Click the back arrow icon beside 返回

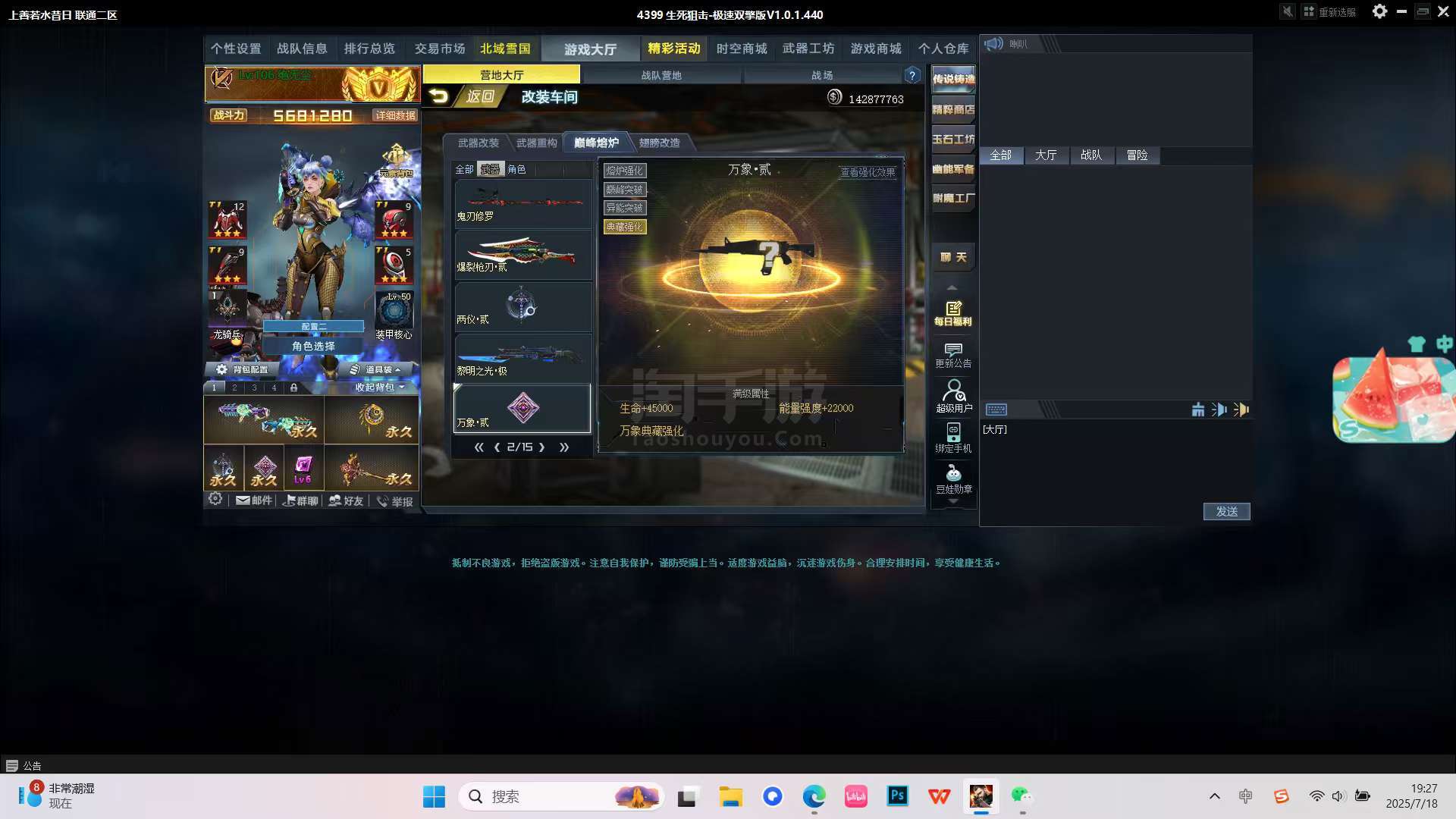pyautogui.click(x=438, y=96)
